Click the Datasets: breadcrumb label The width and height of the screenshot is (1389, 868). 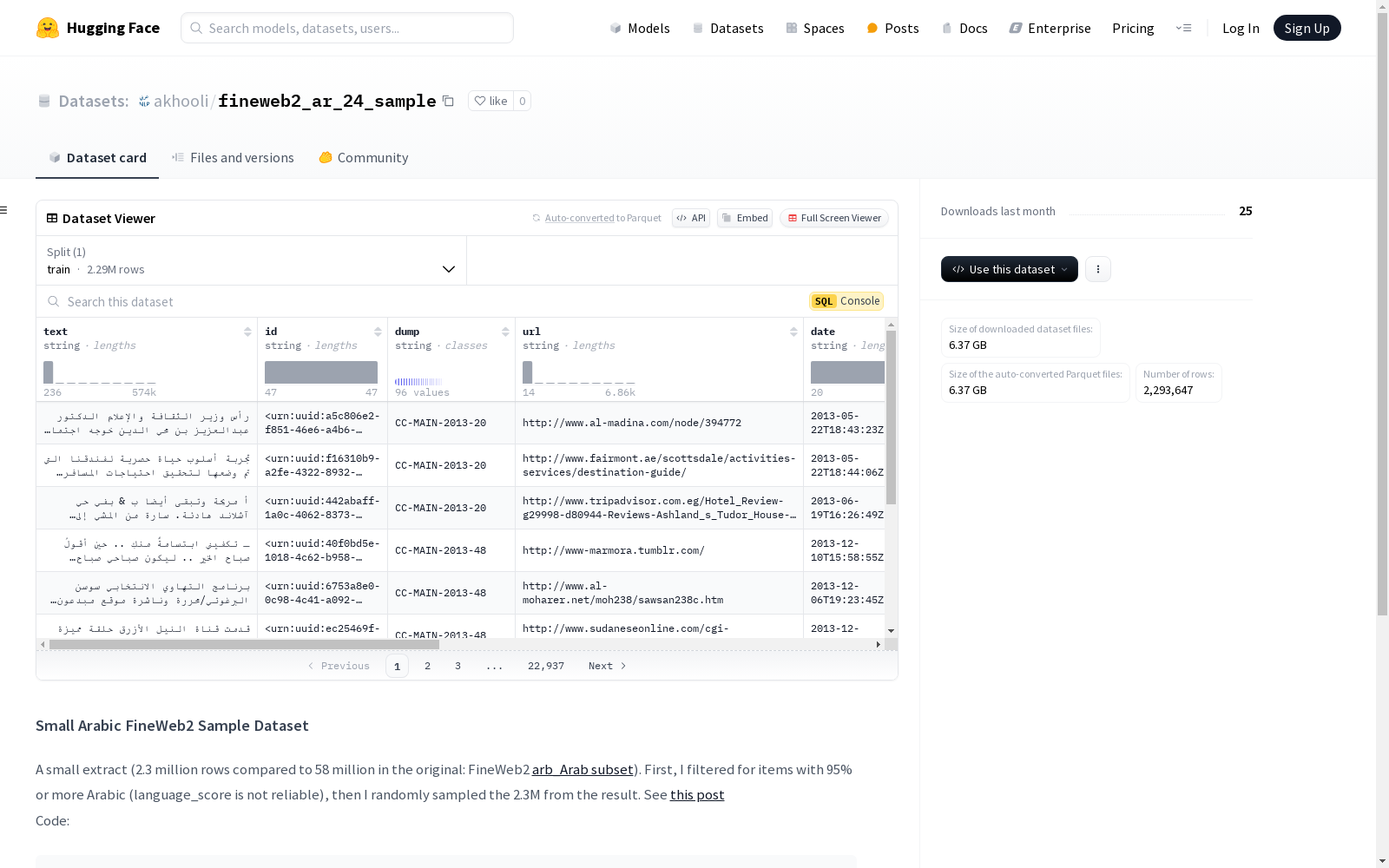94,101
